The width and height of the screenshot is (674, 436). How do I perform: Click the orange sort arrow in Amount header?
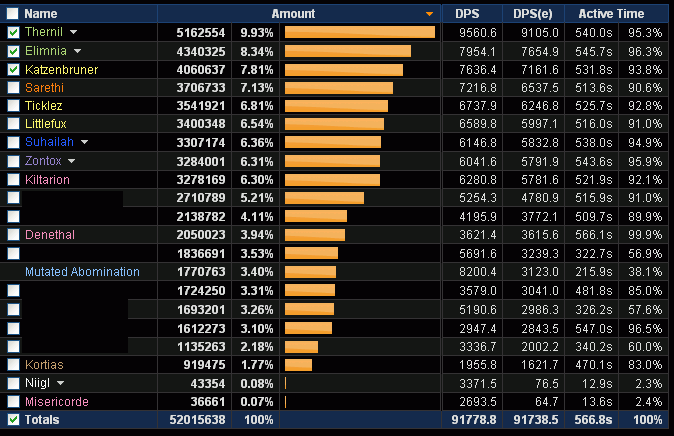click(429, 14)
